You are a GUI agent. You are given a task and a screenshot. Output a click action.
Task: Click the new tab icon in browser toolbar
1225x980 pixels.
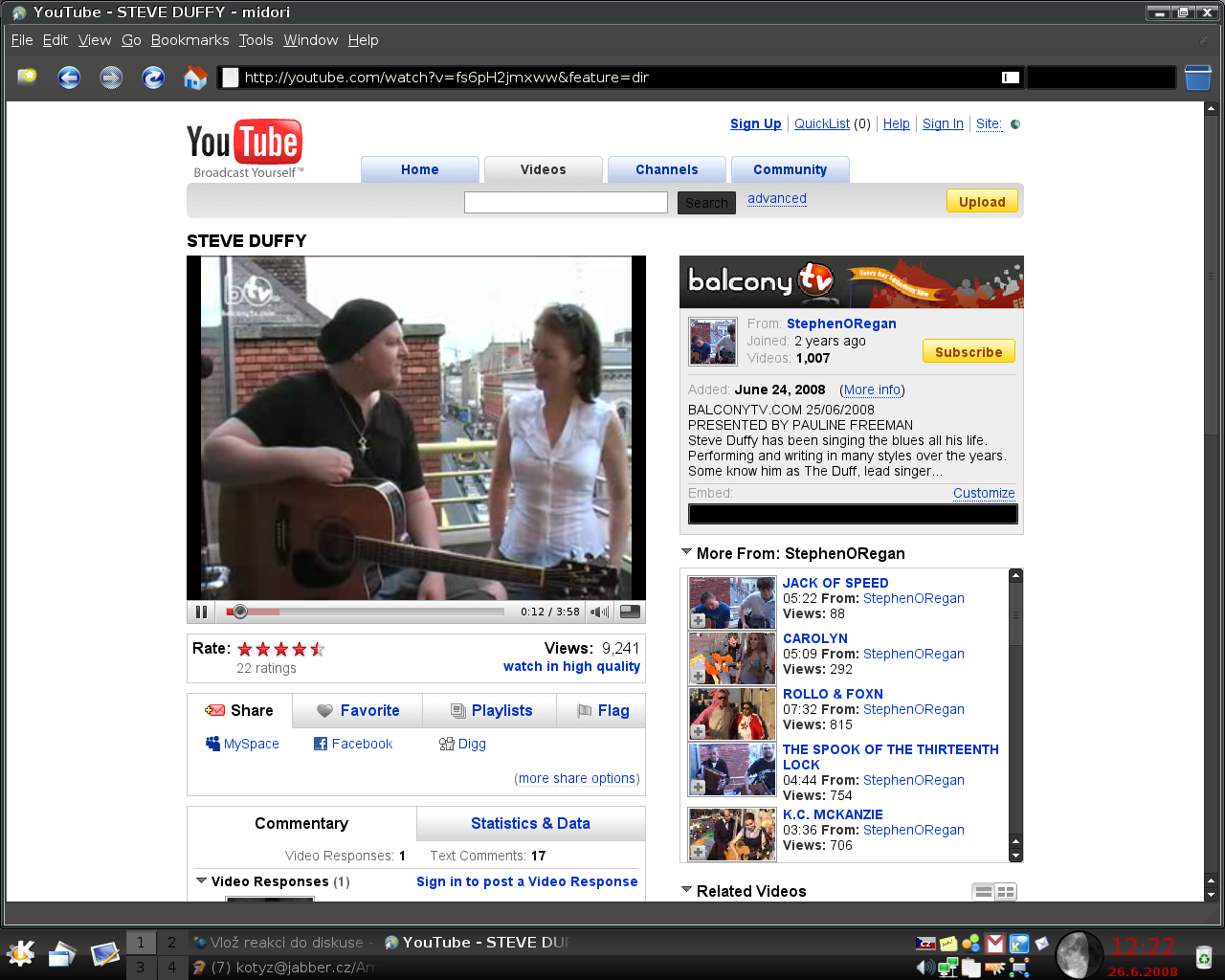tap(27, 77)
